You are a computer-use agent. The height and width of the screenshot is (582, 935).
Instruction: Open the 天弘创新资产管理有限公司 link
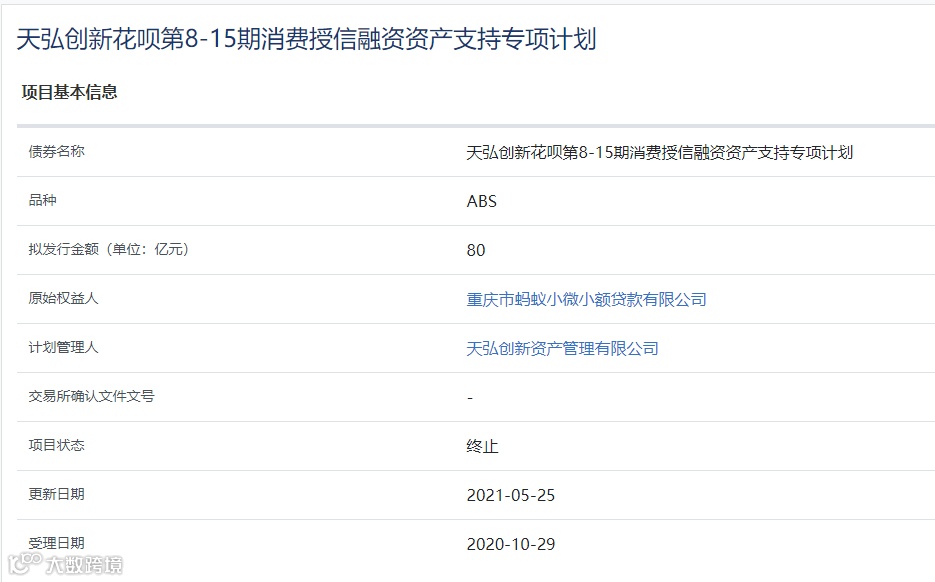(562, 348)
